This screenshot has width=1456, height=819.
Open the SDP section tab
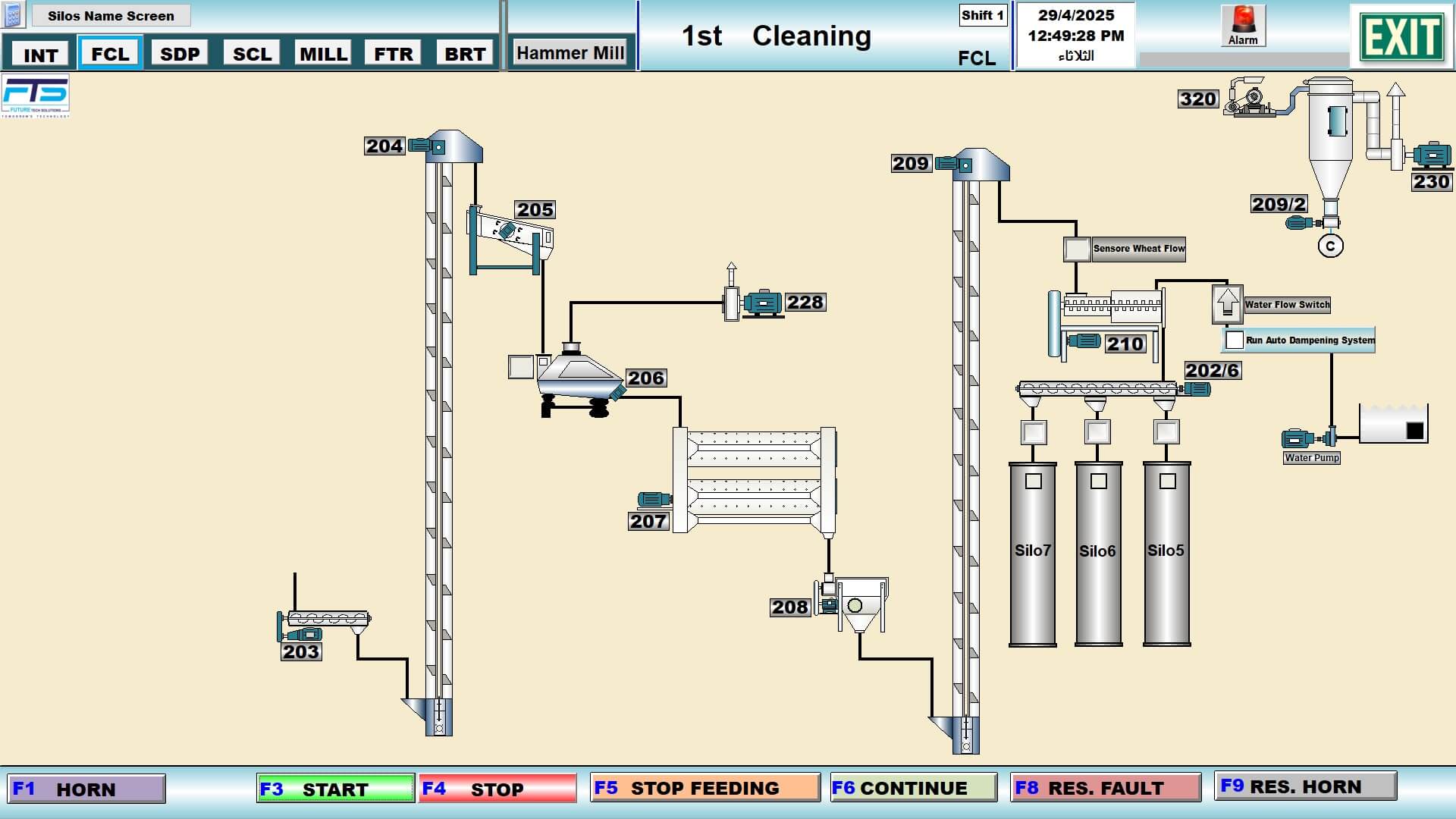point(180,54)
